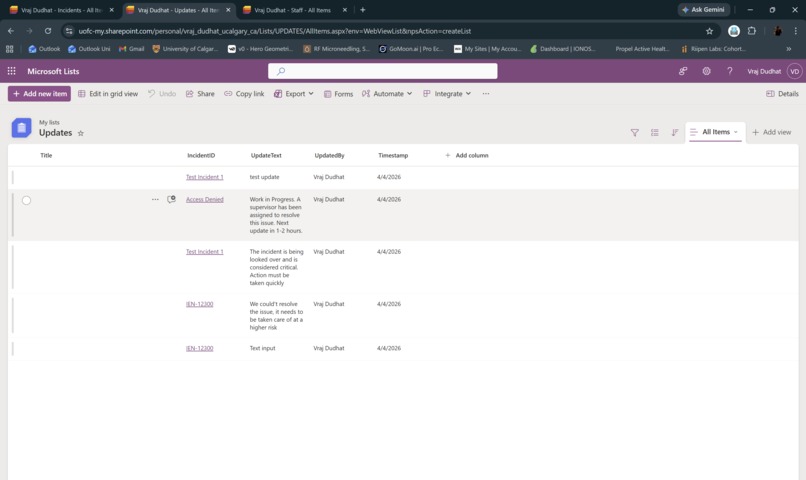
Task: Open the All Items view switcher
Action: 715,132
